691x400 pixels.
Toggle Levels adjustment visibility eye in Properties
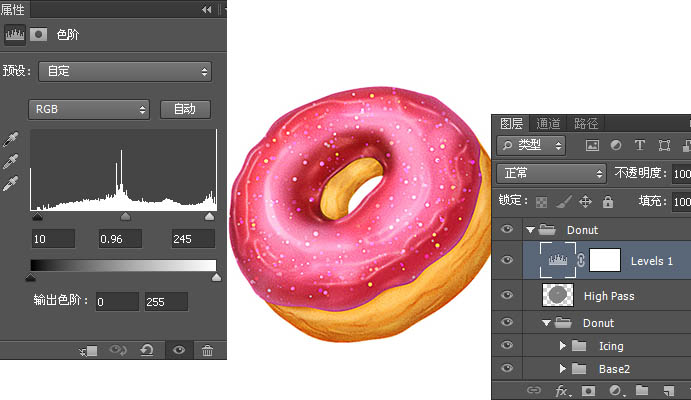pos(179,350)
